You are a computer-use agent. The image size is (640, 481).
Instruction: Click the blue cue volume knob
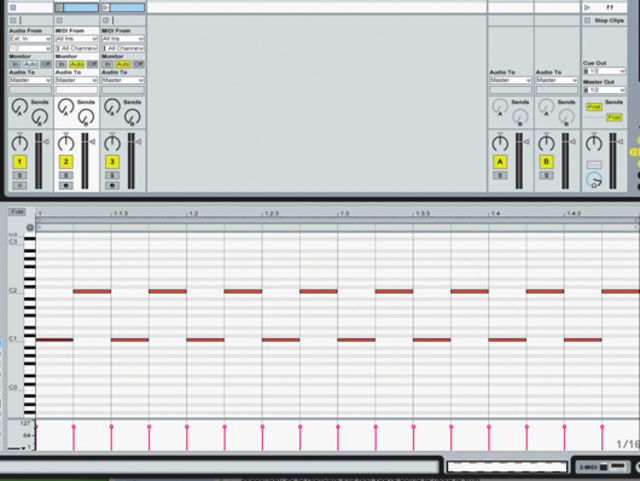point(594,180)
